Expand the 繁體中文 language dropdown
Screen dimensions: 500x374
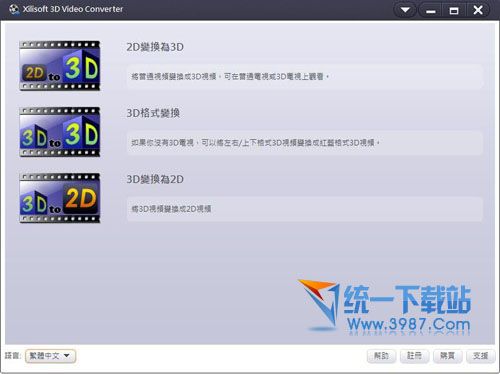[50, 356]
